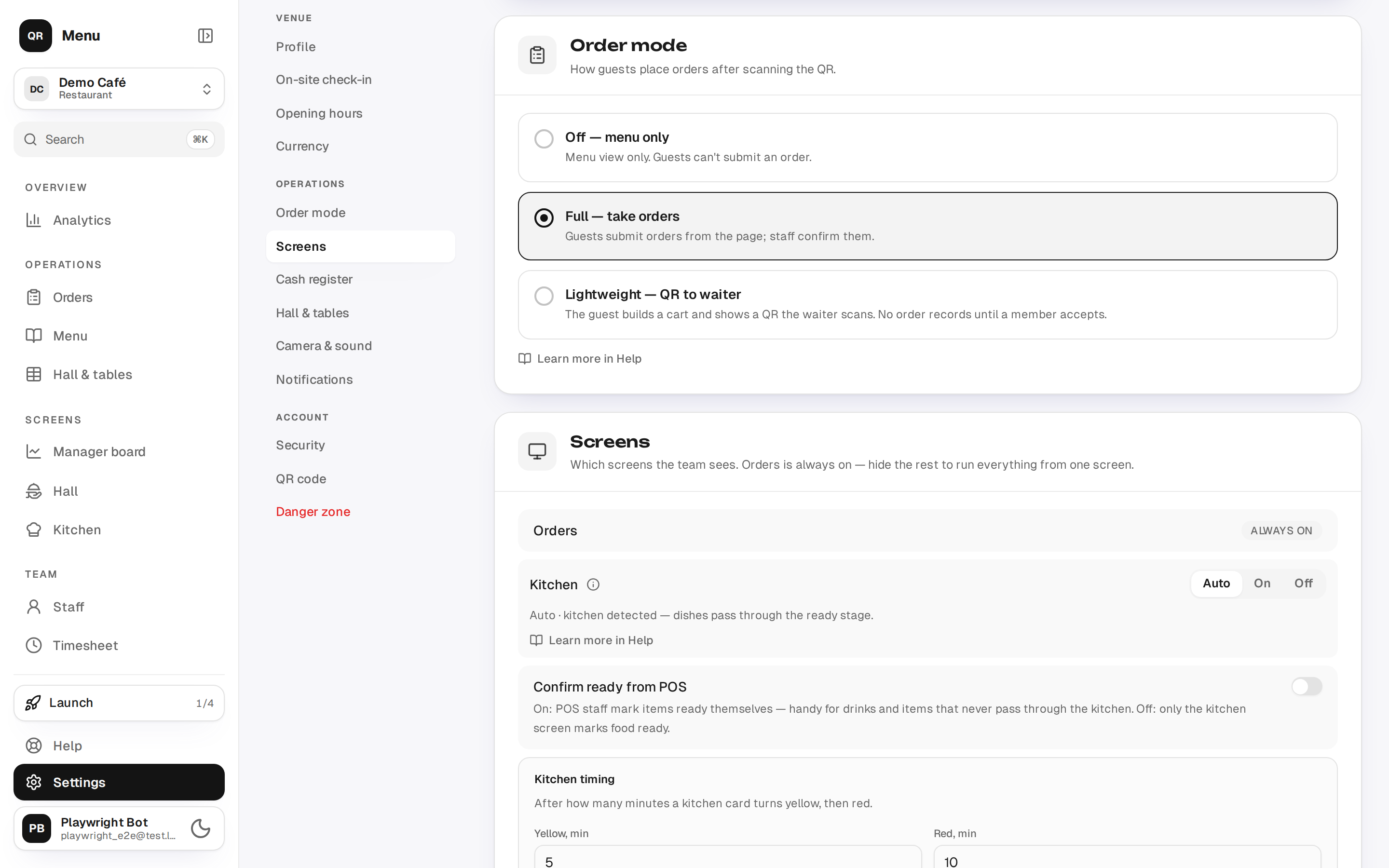
Task: Open Notifications settings
Action: tap(360, 380)
